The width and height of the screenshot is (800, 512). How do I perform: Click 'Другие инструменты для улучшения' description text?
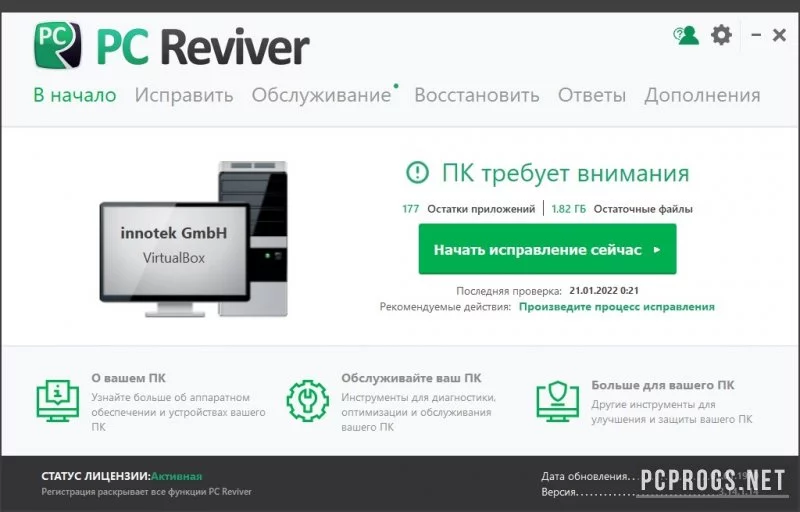click(x=672, y=412)
